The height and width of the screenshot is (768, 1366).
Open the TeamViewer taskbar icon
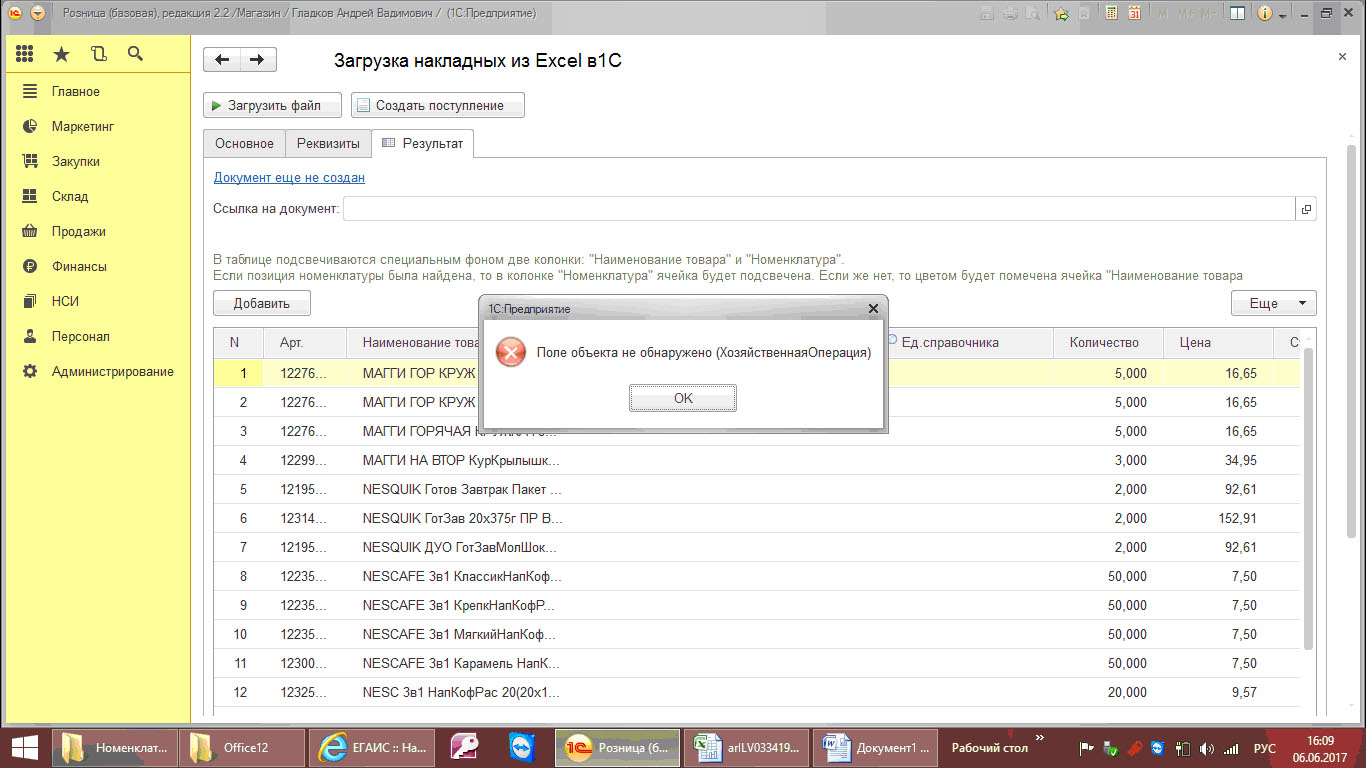click(523, 747)
